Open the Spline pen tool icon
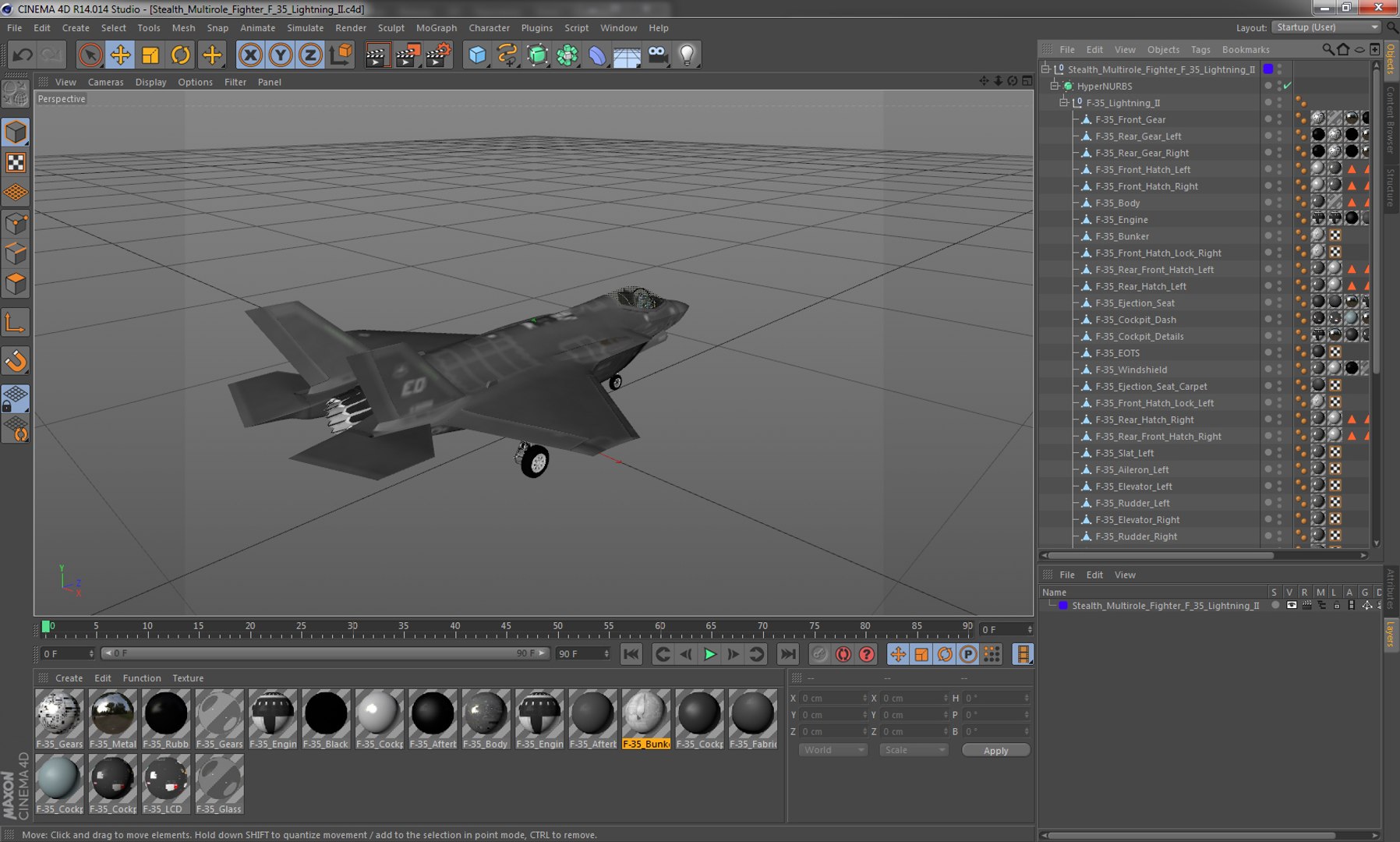This screenshot has height=842, width=1400. (x=507, y=55)
